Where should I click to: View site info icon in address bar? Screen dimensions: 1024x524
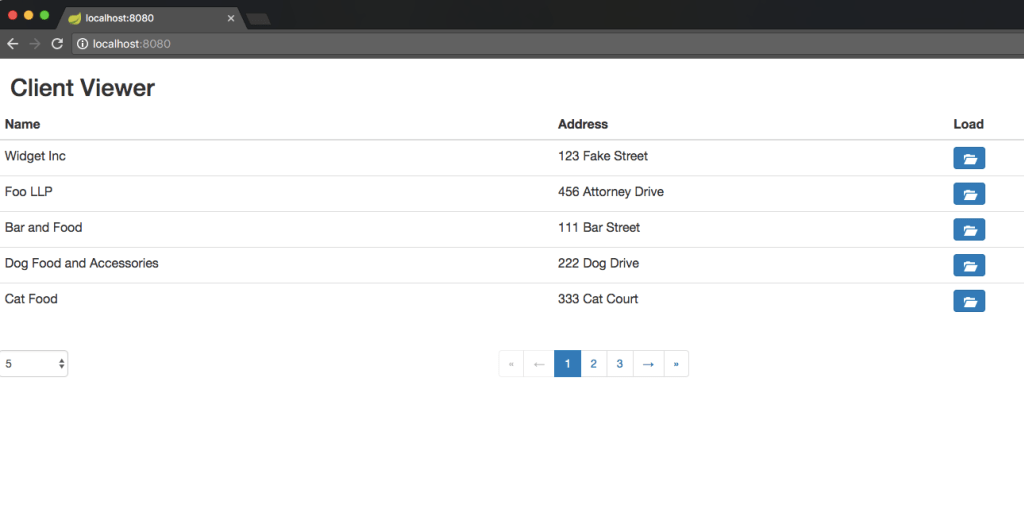coord(82,44)
